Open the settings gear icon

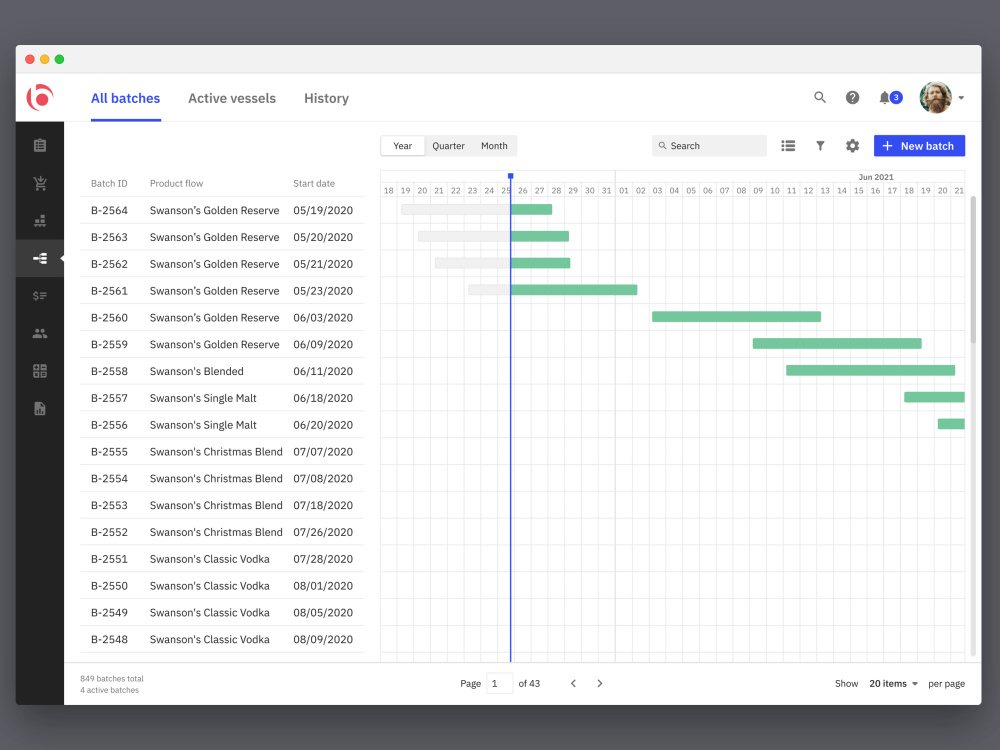click(852, 146)
